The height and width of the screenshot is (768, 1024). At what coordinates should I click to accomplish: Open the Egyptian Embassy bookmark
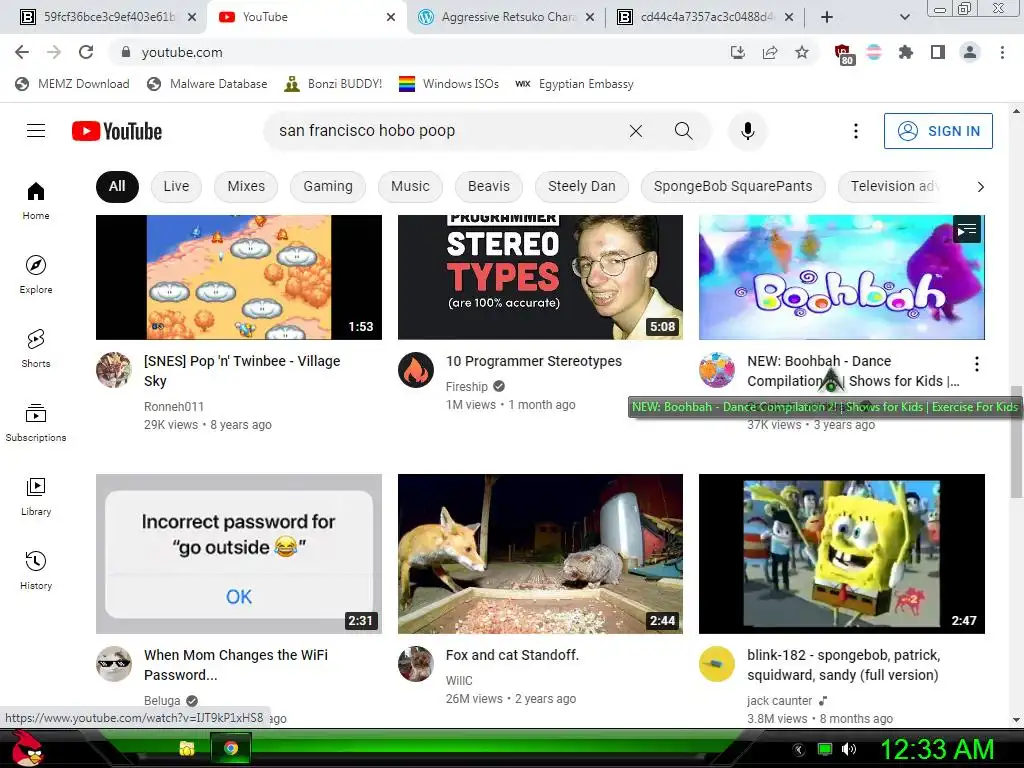coord(574,84)
